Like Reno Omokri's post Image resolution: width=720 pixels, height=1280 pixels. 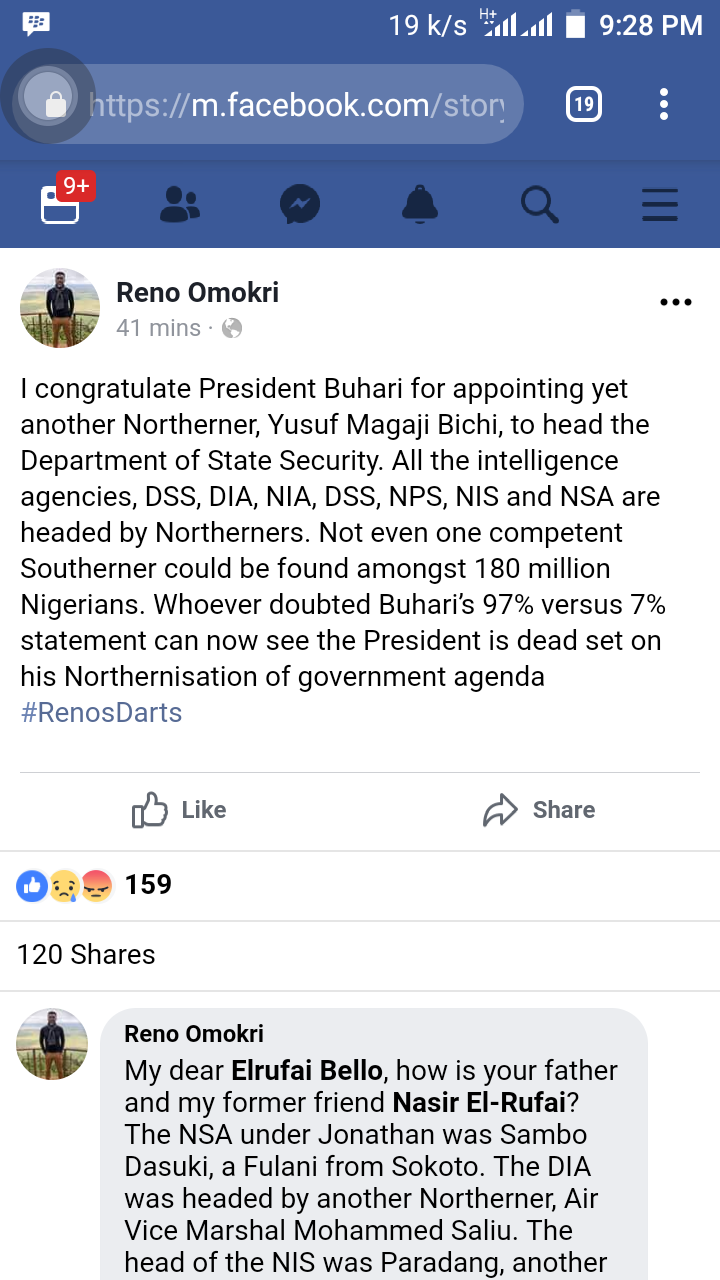[180, 810]
